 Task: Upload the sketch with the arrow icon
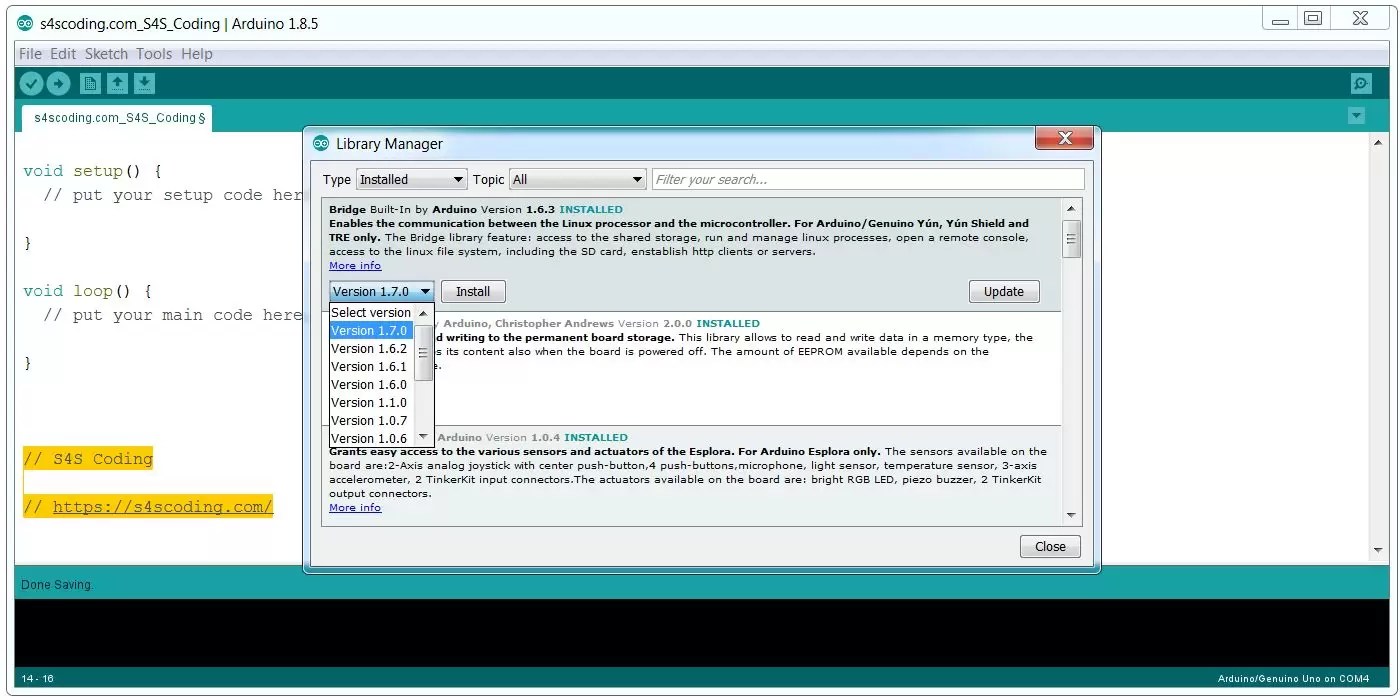58,83
